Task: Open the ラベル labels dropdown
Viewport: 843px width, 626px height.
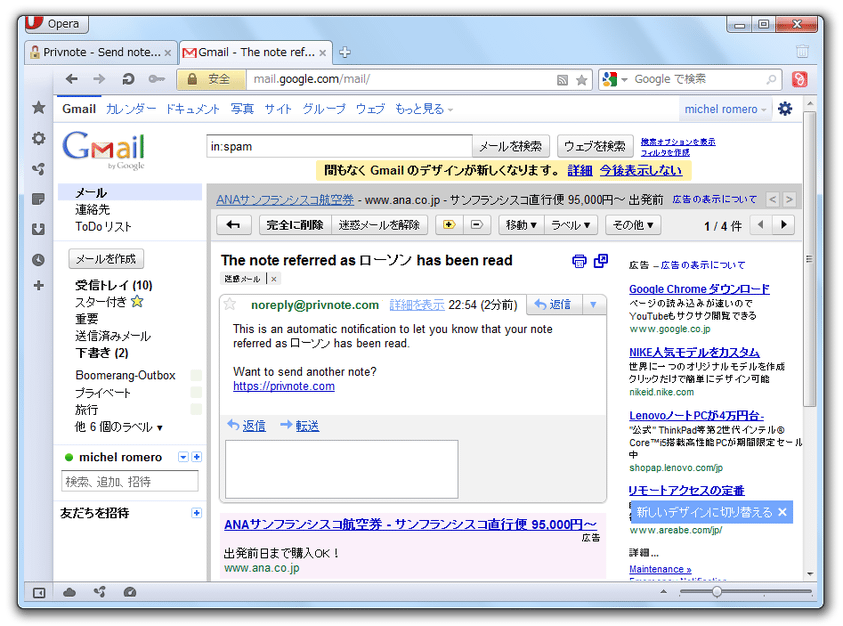Action: coord(571,225)
